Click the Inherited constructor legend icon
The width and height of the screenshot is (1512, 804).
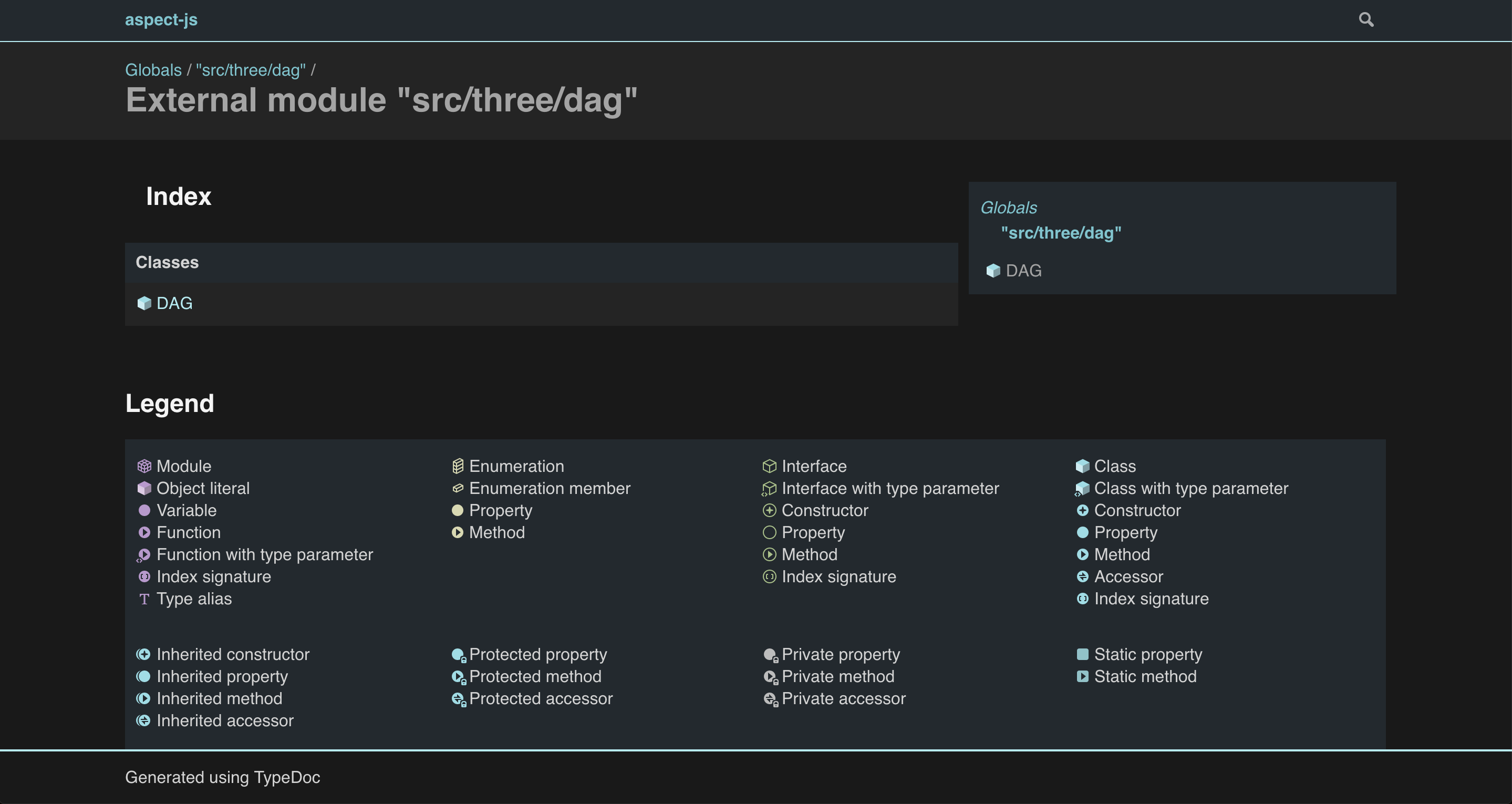click(x=144, y=654)
